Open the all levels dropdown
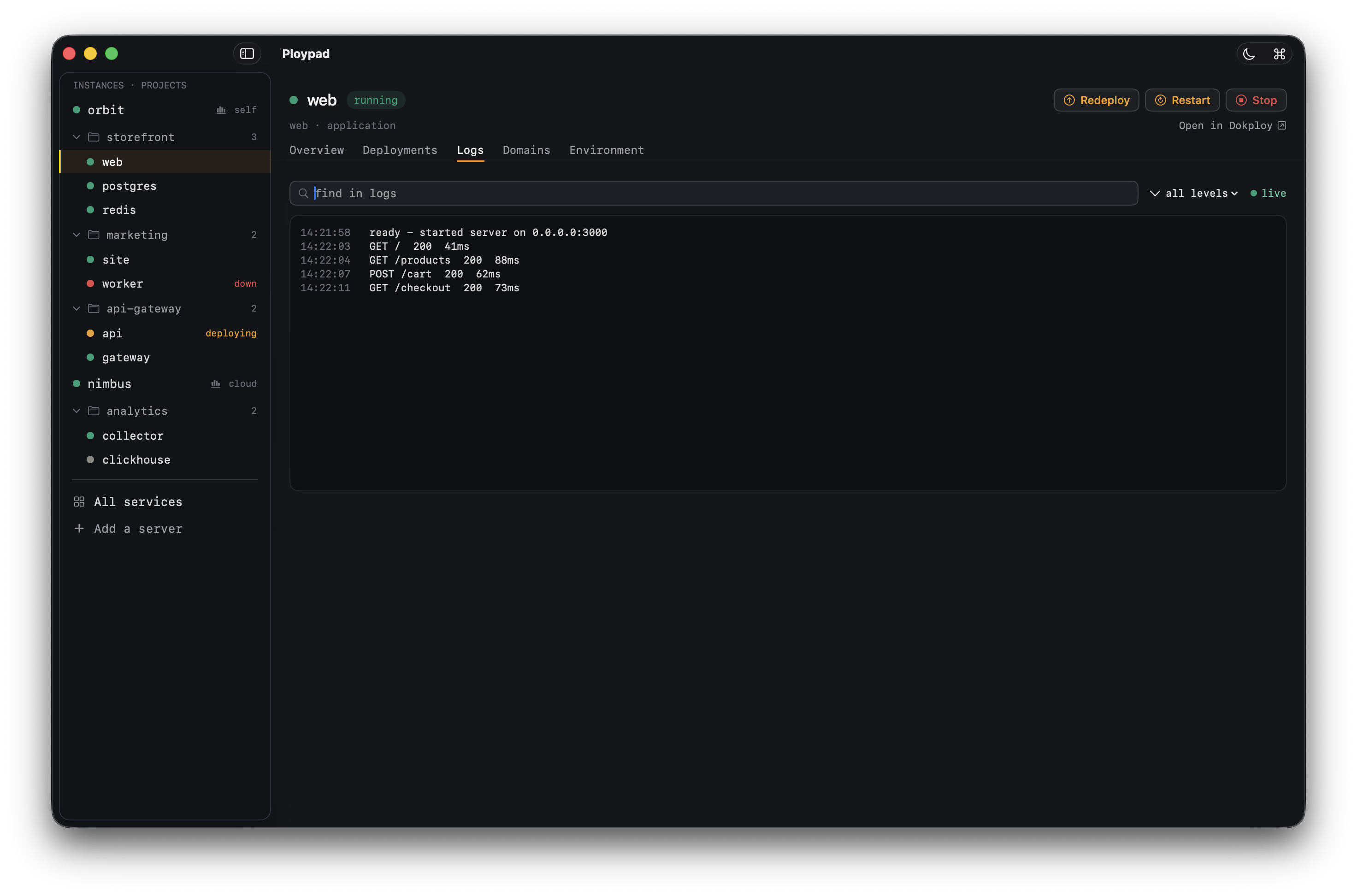1357x896 pixels. pos(1193,193)
